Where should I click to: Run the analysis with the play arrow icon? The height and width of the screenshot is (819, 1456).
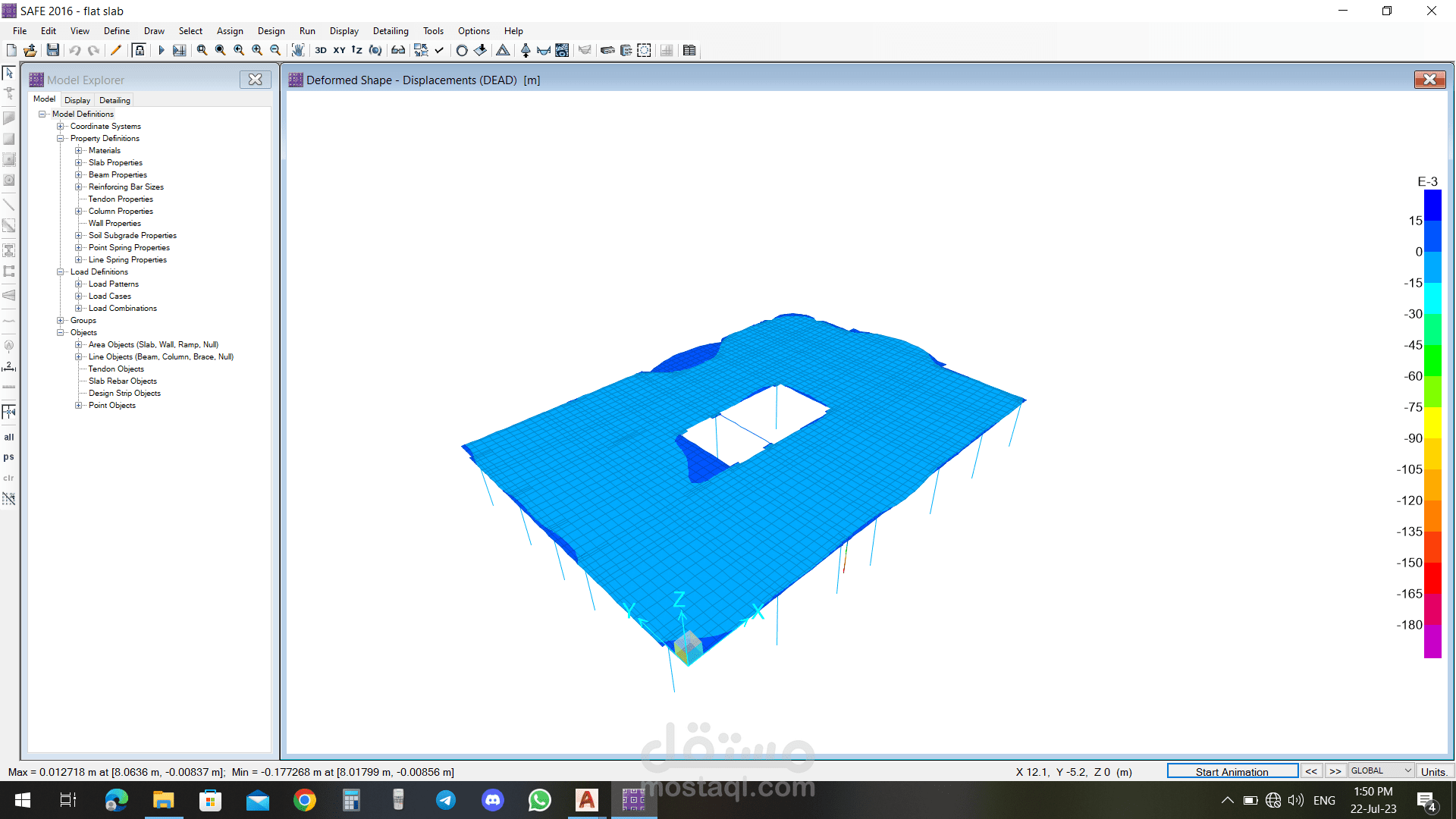(x=161, y=50)
